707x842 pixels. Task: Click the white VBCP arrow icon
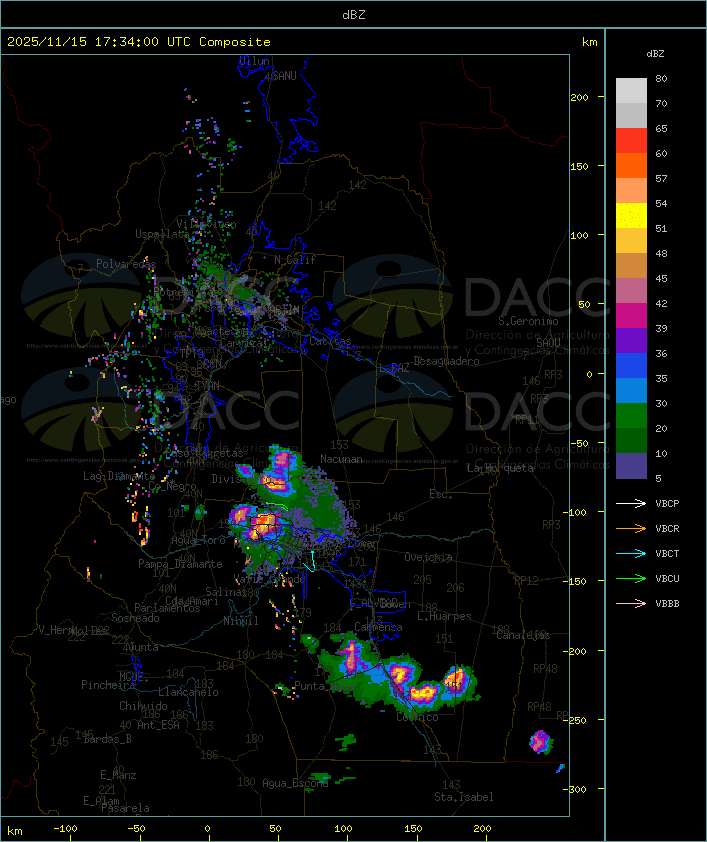point(631,503)
